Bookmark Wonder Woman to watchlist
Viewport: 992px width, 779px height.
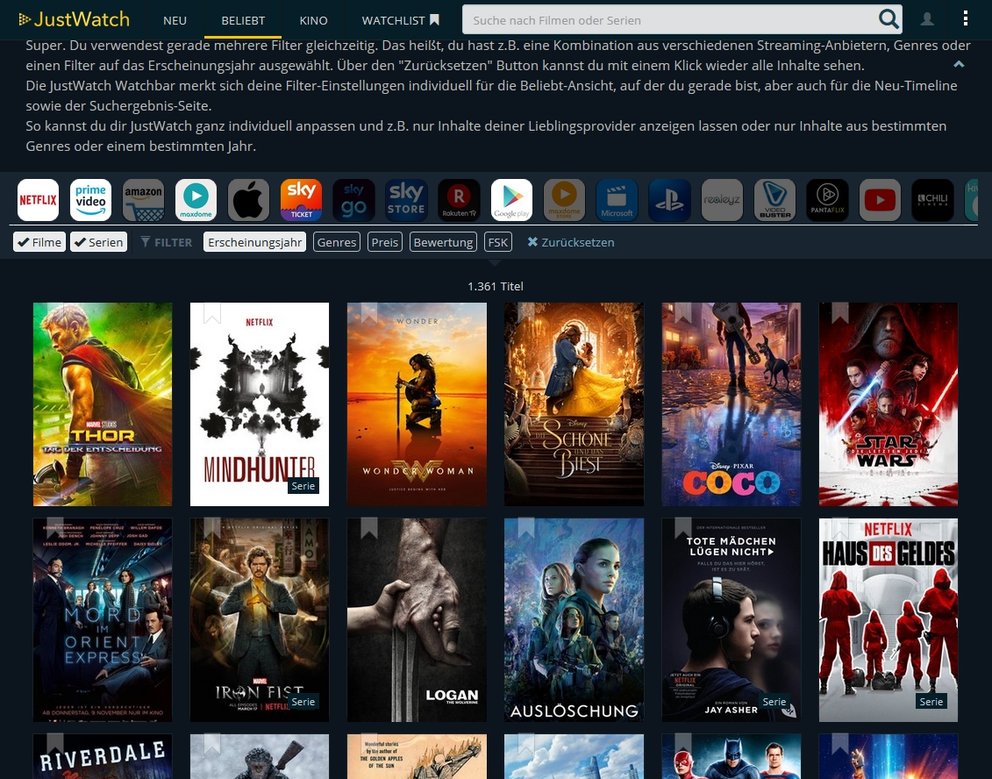click(x=369, y=311)
